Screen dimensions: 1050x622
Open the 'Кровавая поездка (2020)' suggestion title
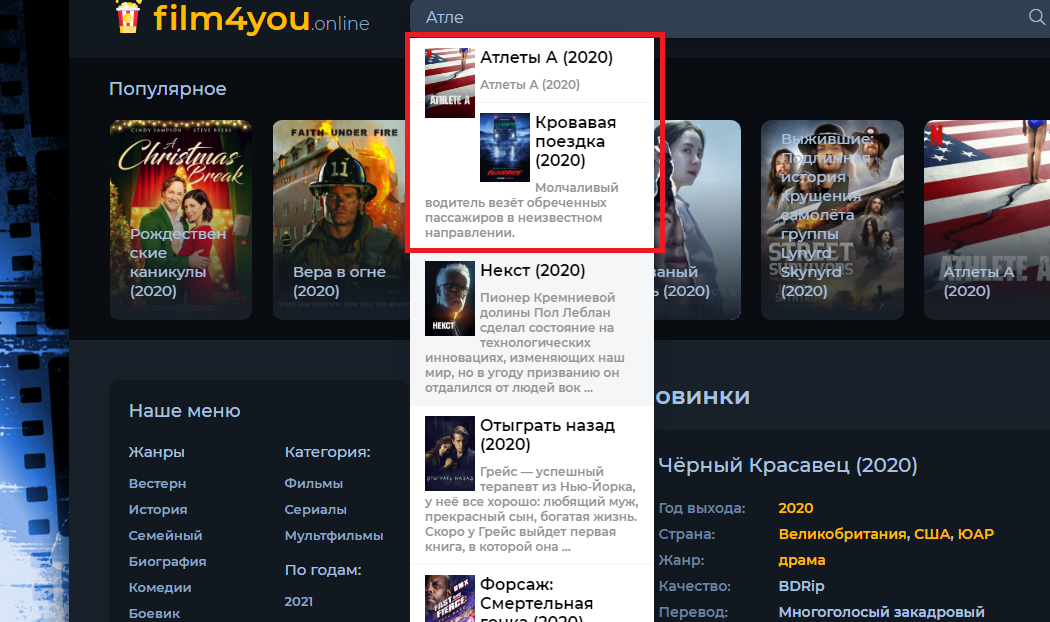click(575, 141)
